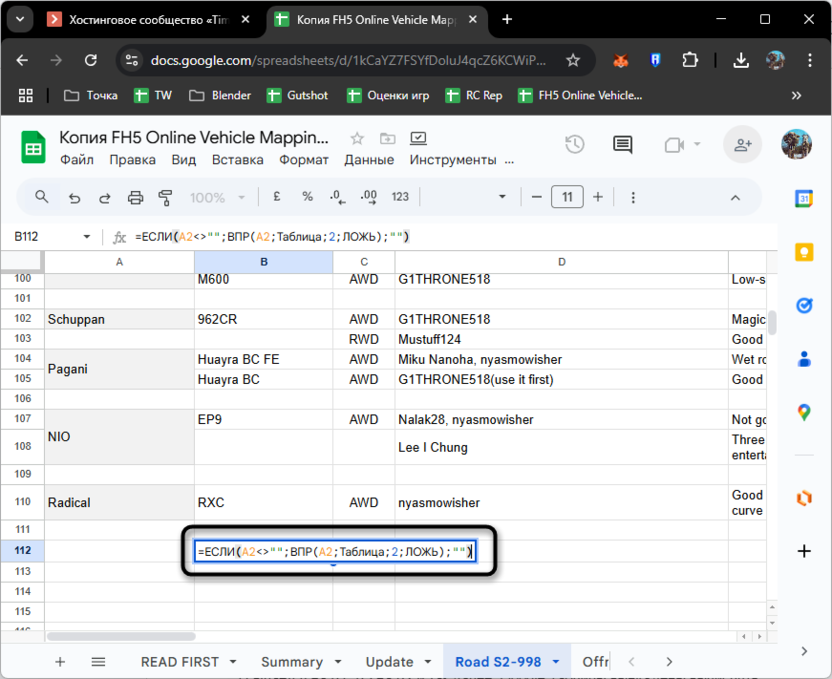Add a new sheet with plus button

[x=60, y=662]
